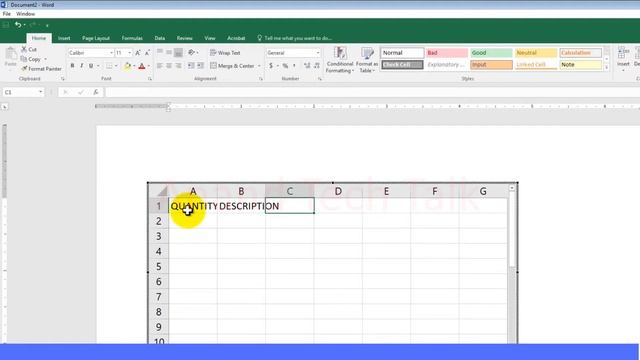
Task: Switch to the Page Layout tab
Action: coord(96,38)
